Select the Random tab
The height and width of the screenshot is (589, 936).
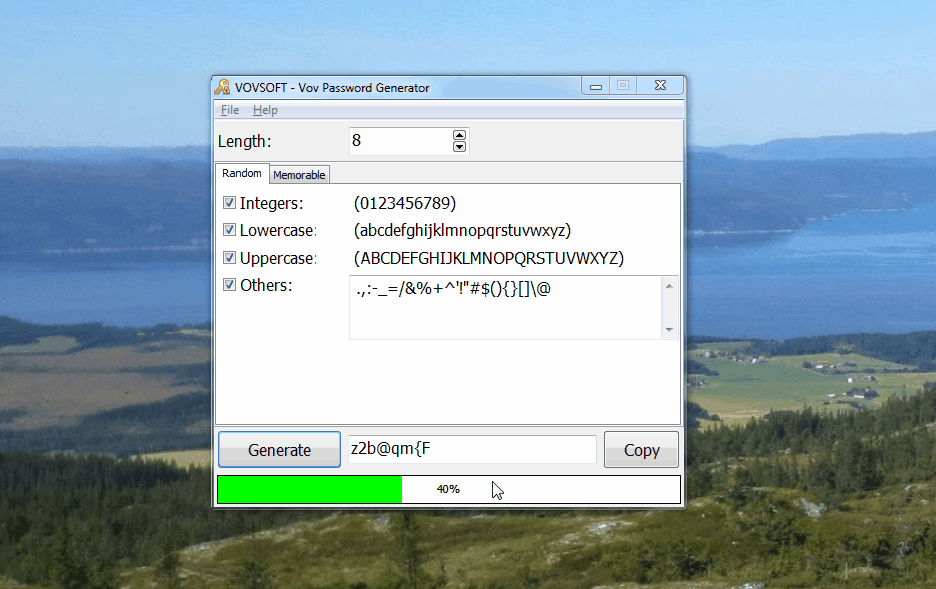pos(242,173)
